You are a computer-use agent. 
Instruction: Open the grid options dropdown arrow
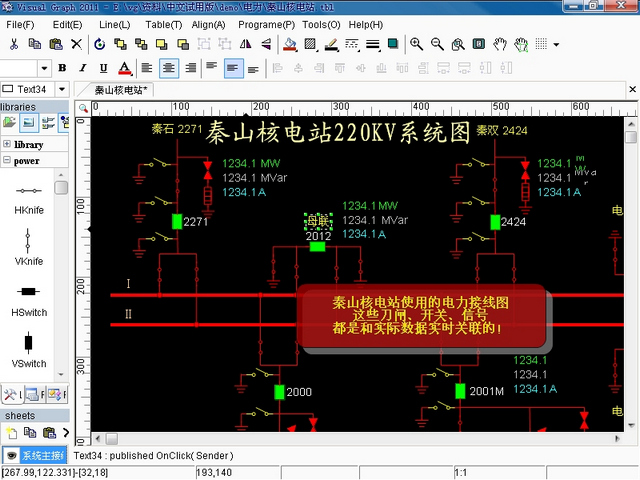pyautogui.click(x=556, y=44)
